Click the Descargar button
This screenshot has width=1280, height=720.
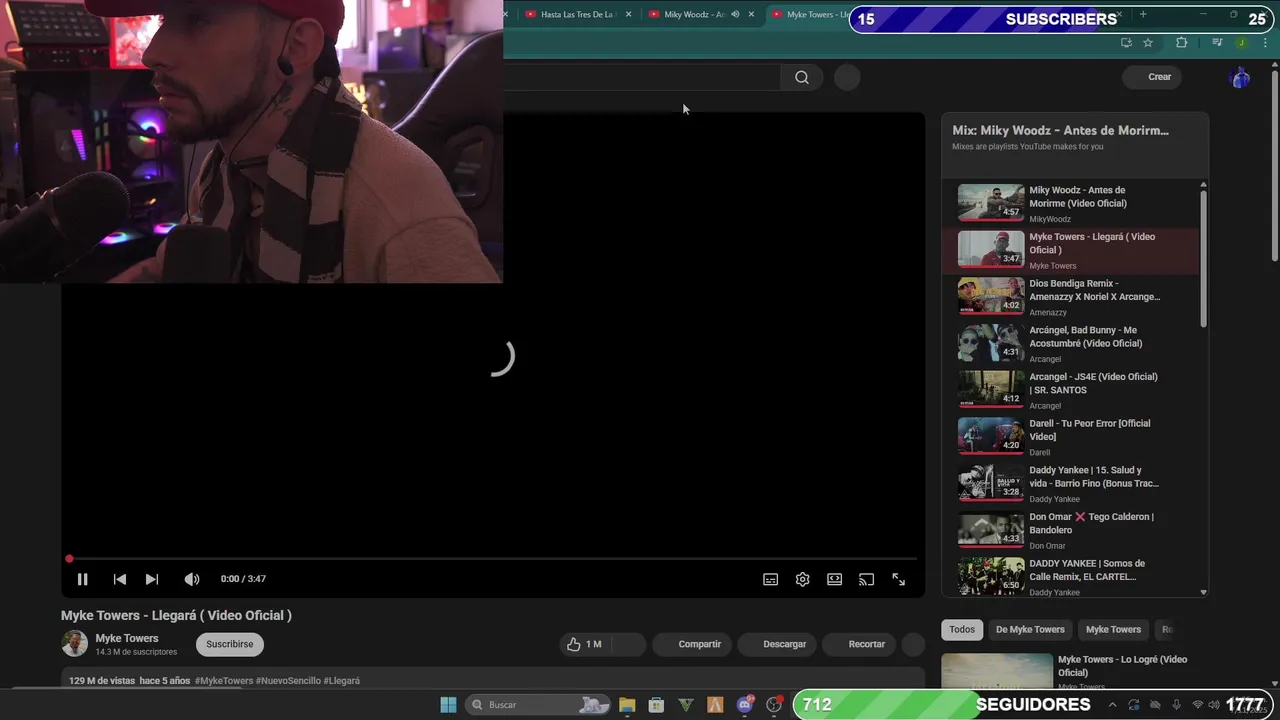776,644
